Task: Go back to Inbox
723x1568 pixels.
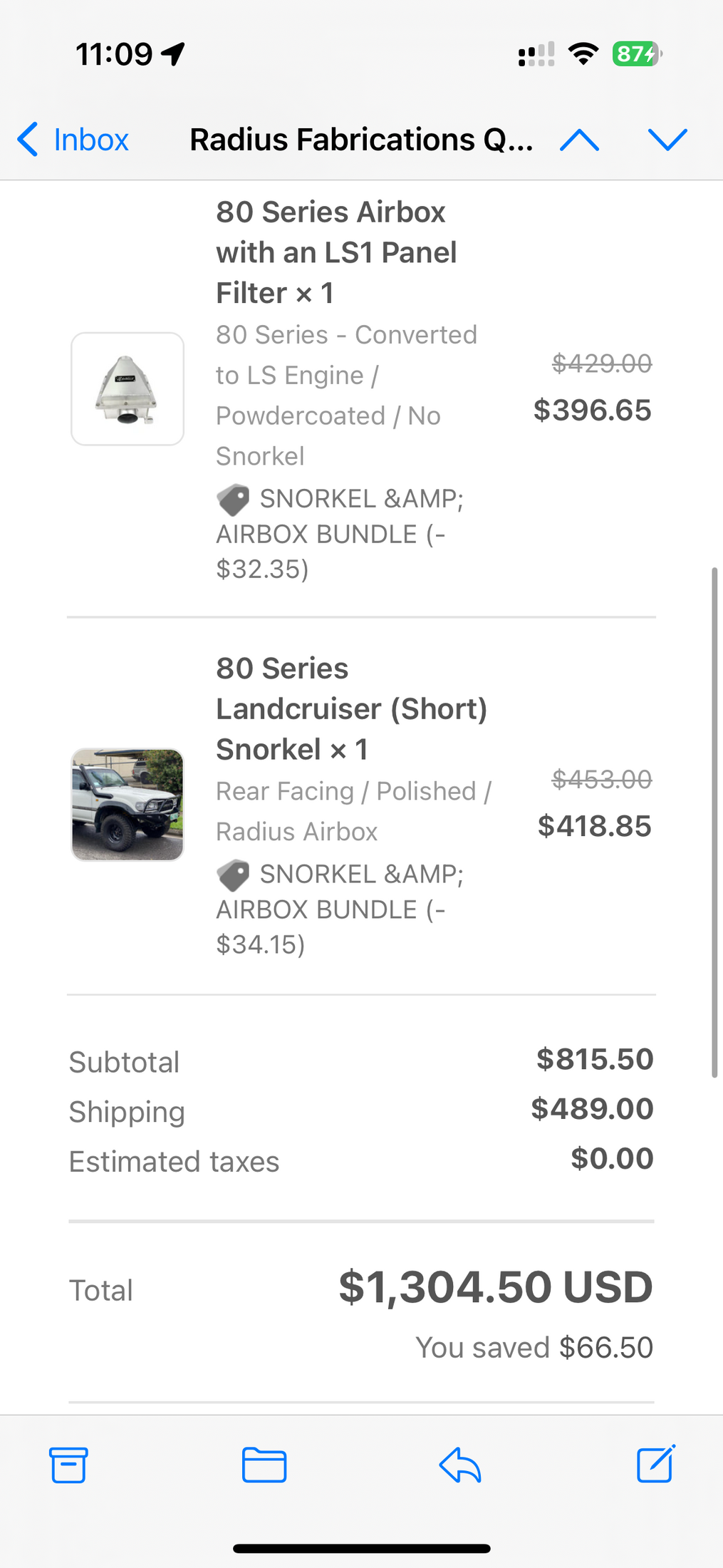Action: coord(73,140)
